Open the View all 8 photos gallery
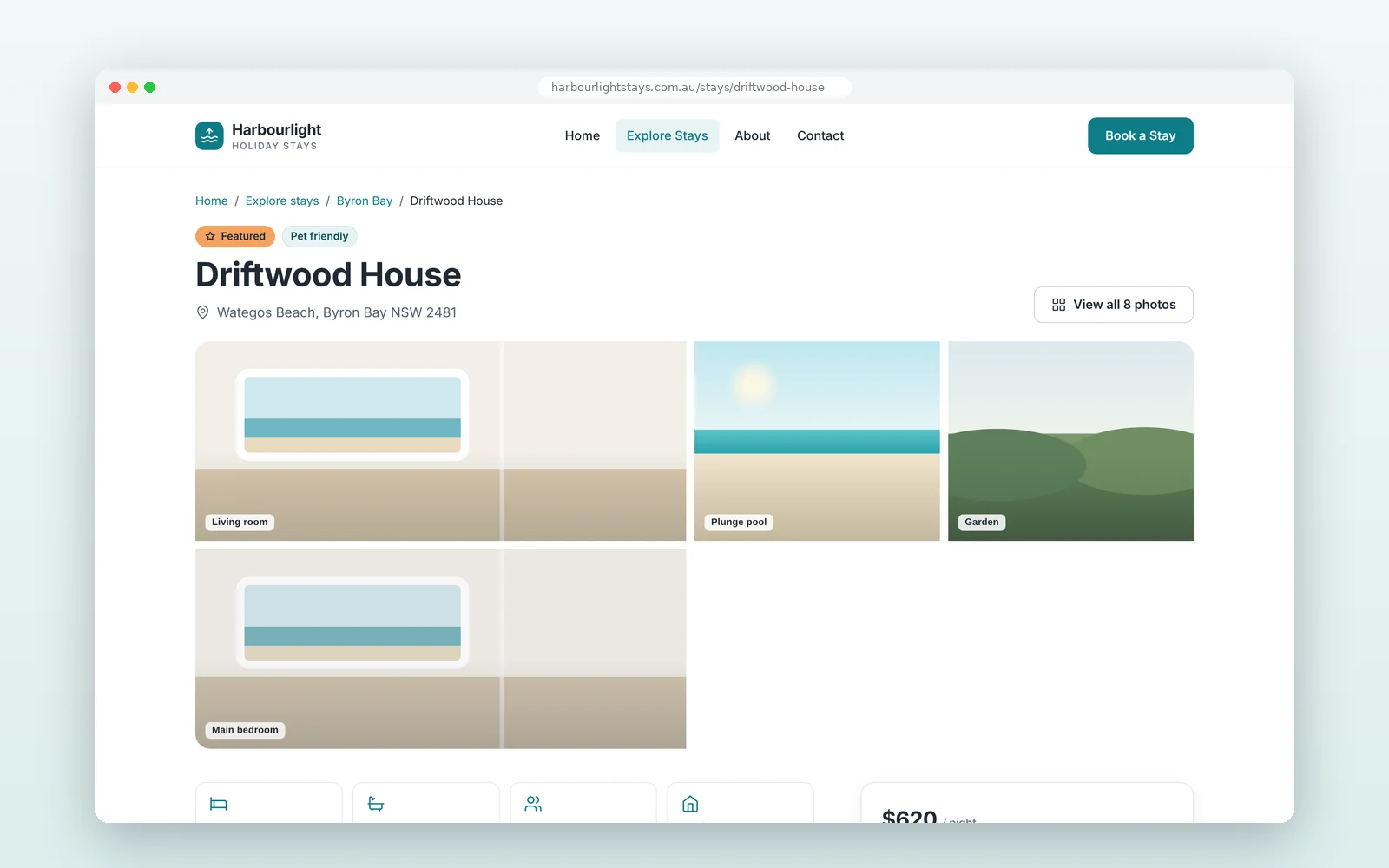The image size is (1389, 868). tap(1113, 305)
